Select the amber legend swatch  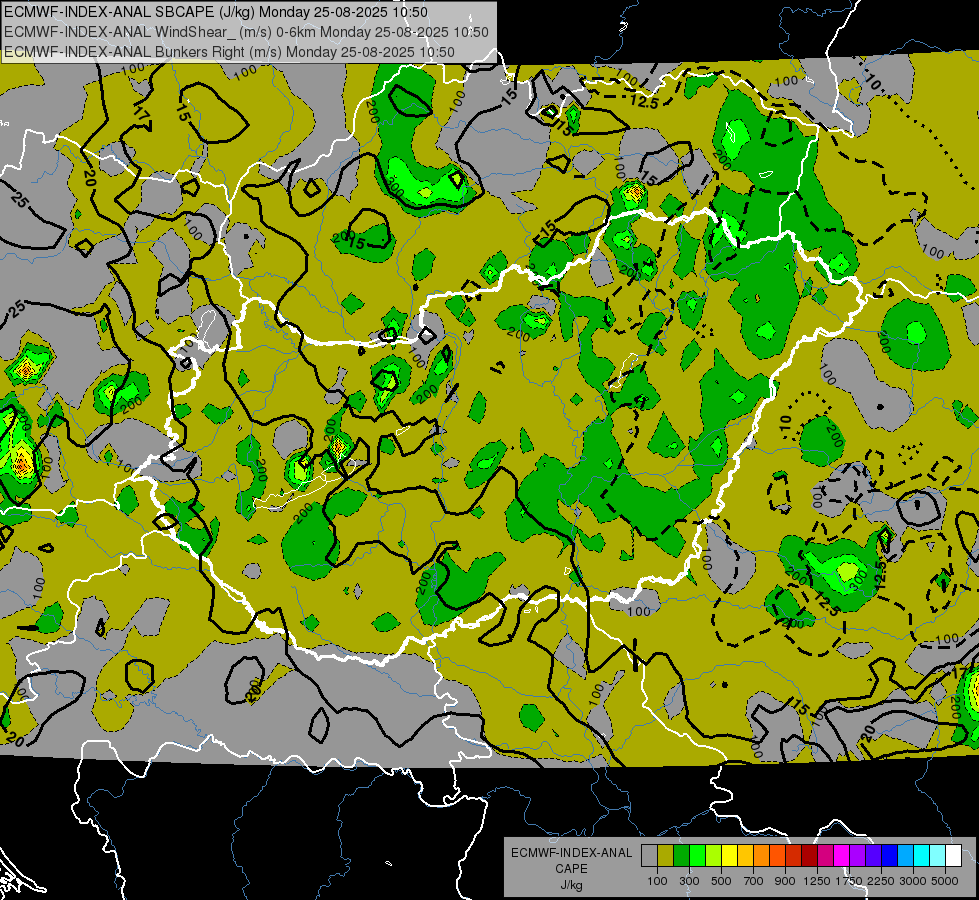point(745,856)
